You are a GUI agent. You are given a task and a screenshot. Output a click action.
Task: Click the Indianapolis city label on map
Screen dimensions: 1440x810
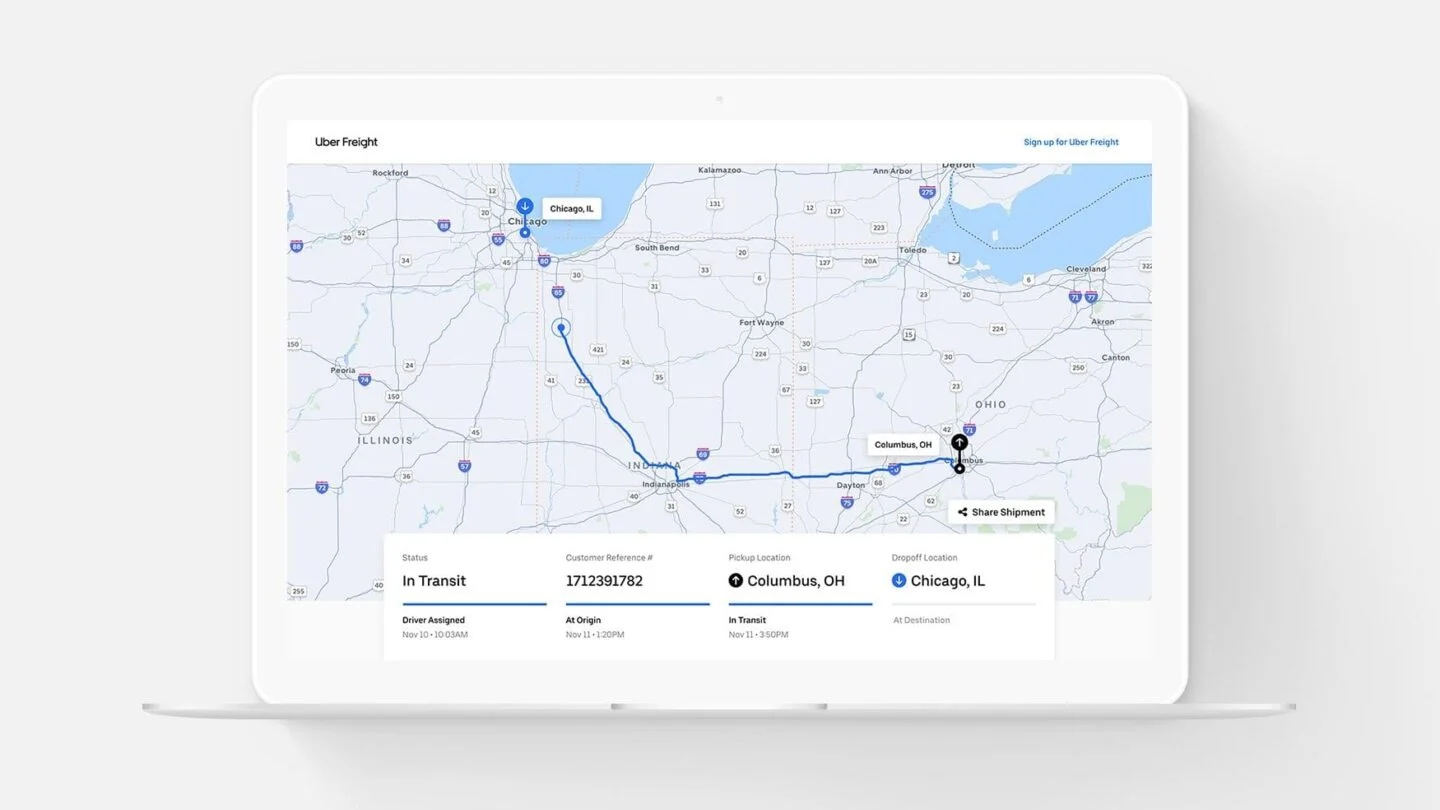pyautogui.click(x=666, y=485)
